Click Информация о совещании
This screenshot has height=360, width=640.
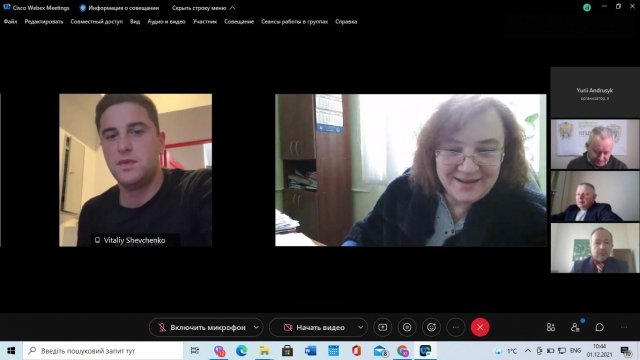[x=119, y=8]
